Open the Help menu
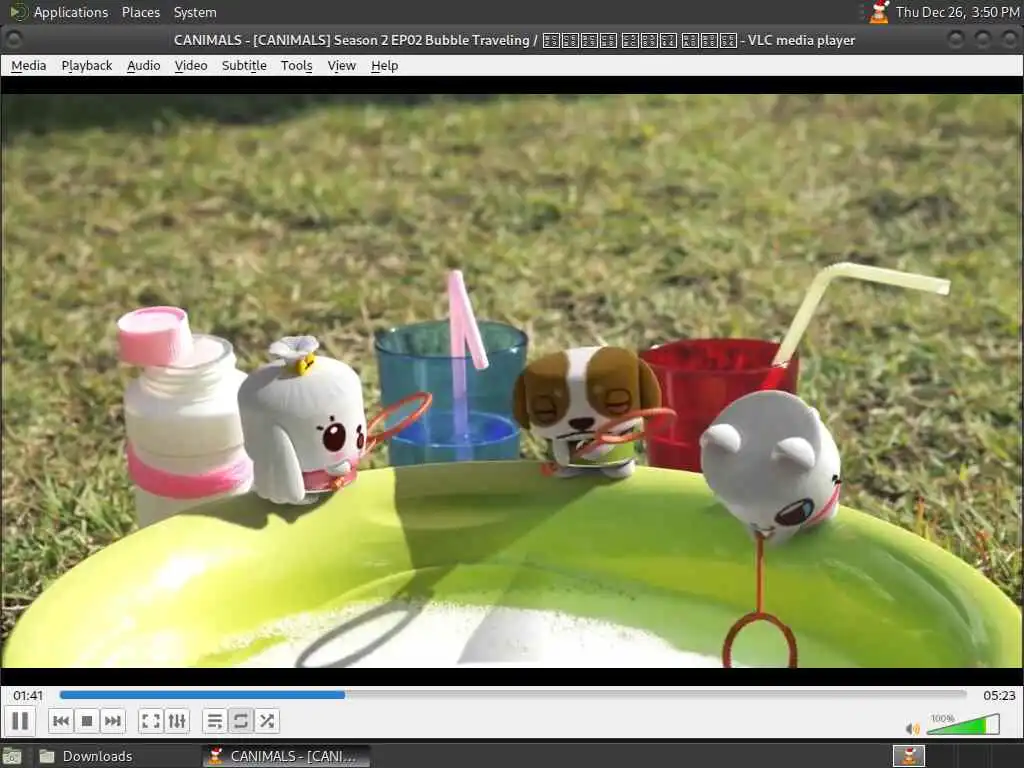This screenshot has height=768, width=1024. (x=385, y=65)
